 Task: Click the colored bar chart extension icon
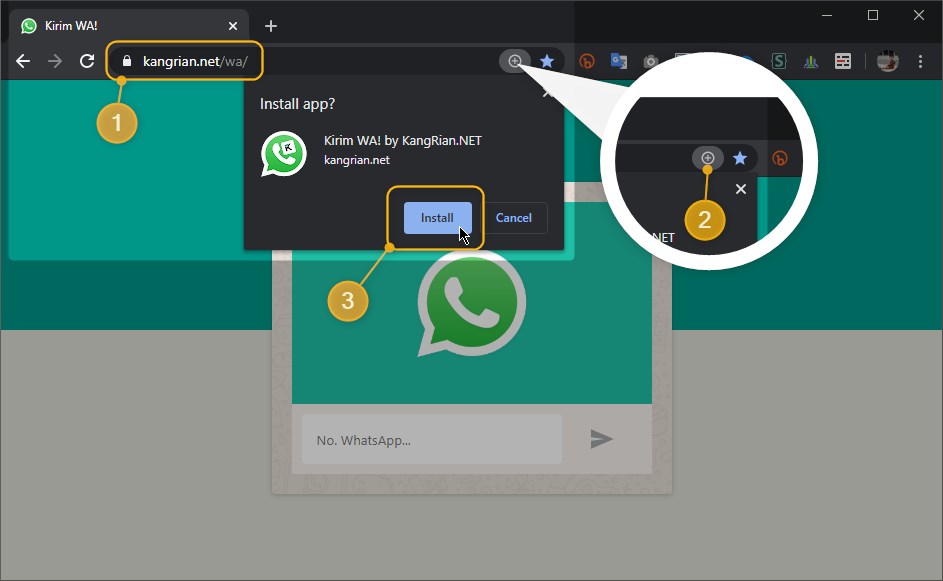coord(811,61)
